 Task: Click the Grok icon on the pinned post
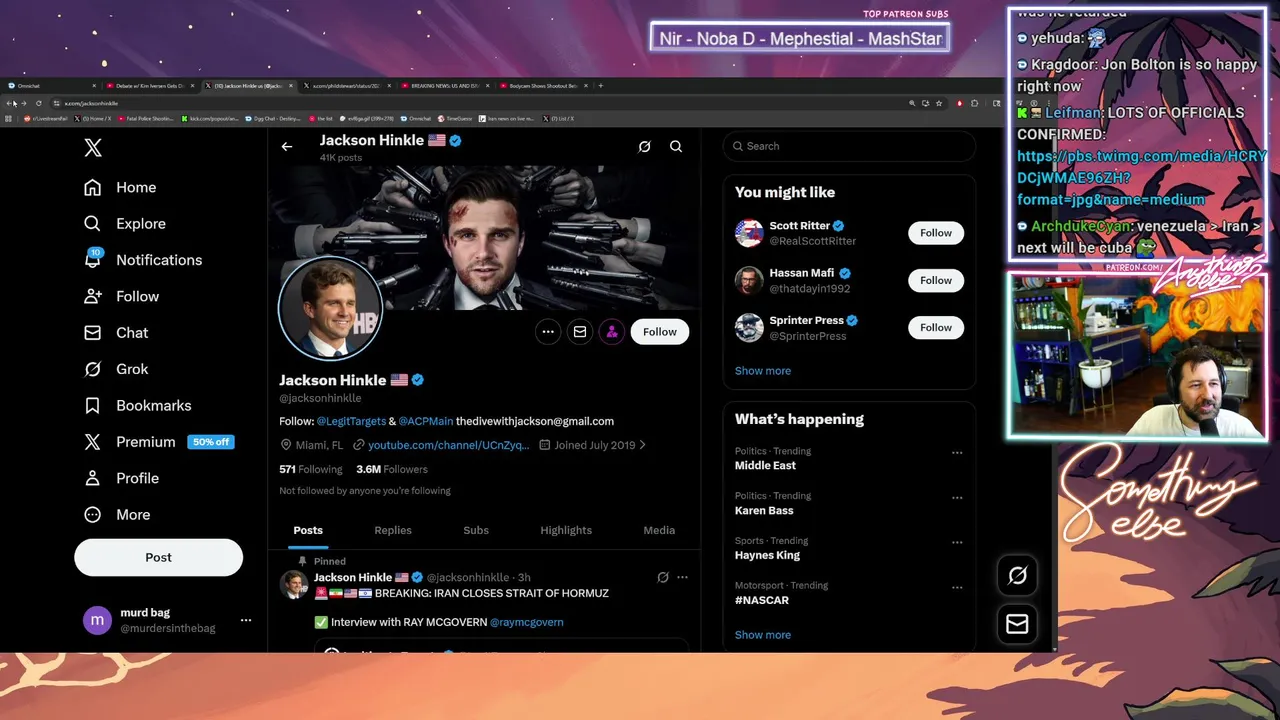662,577
